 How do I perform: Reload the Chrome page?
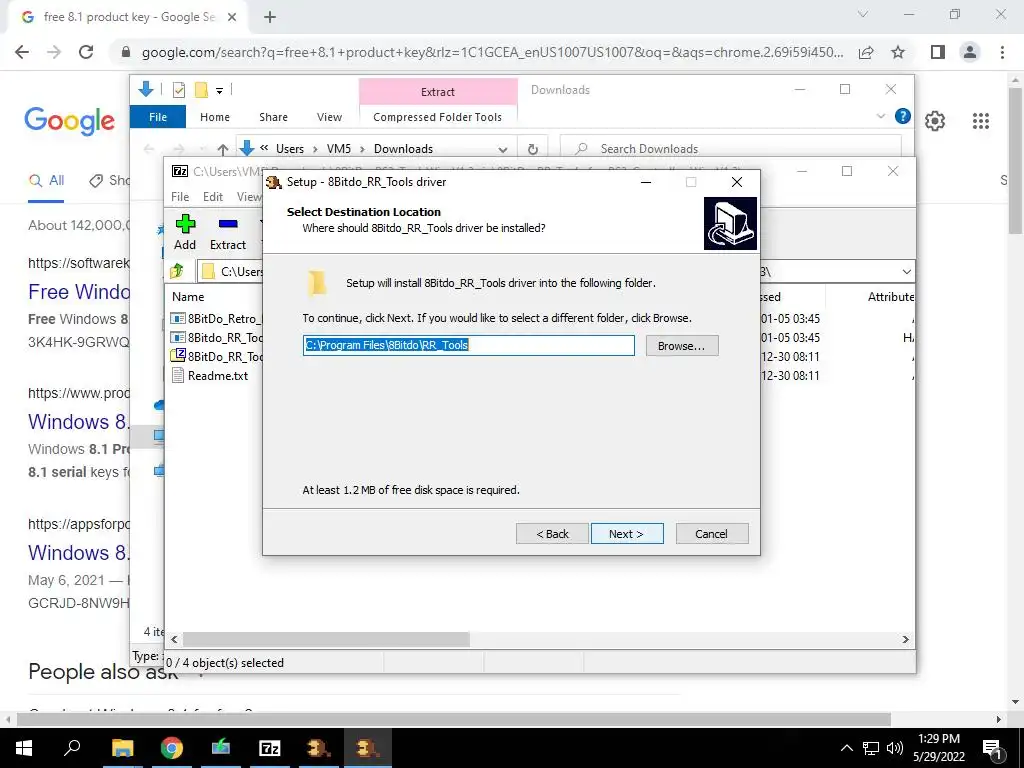pyautogui.click(x=86, y=52)
